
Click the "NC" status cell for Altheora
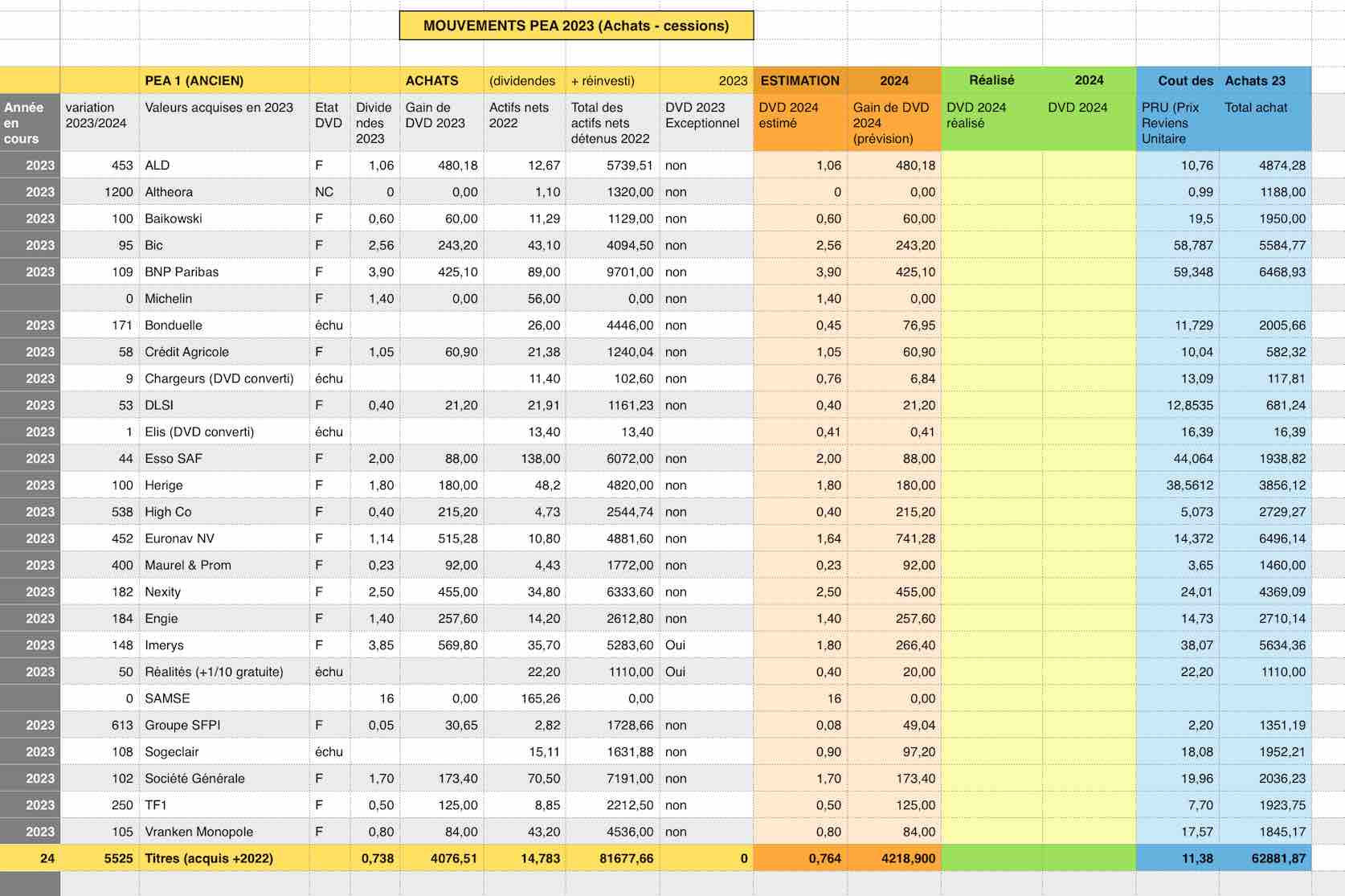[329, 192]
